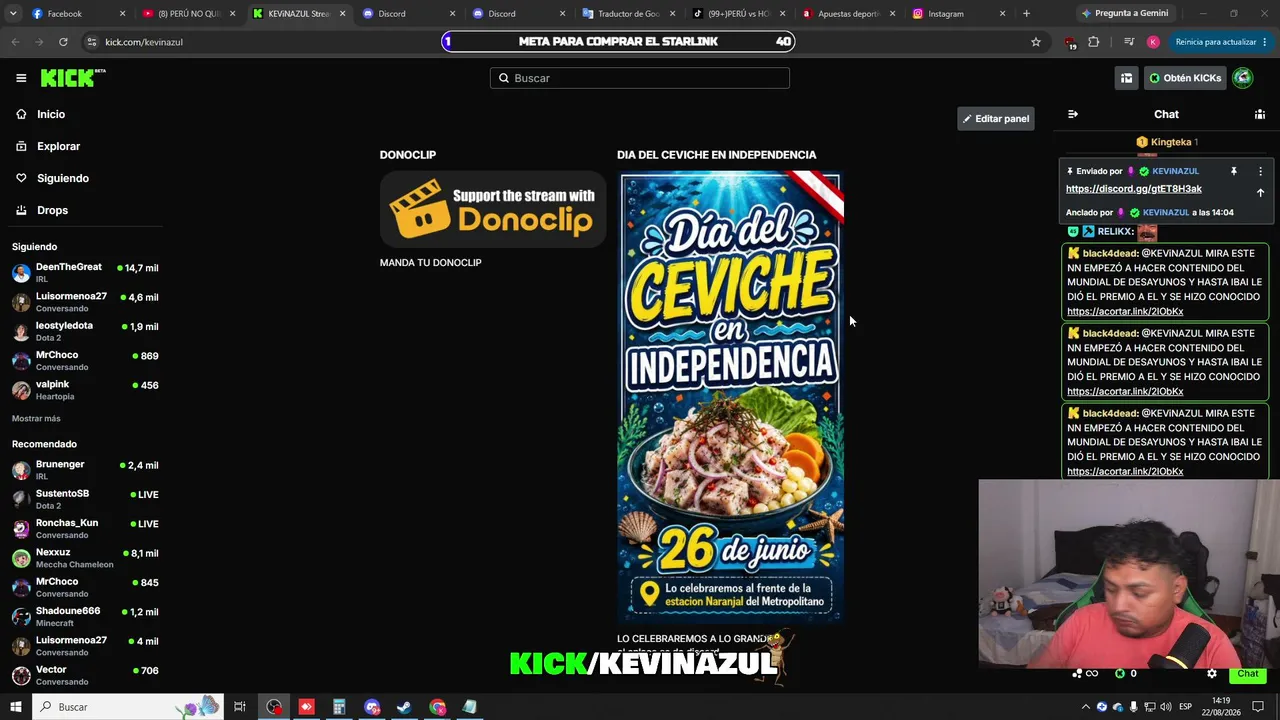Show hidden system tray icons
The image size is (1280, 720).
point(1086,707)
